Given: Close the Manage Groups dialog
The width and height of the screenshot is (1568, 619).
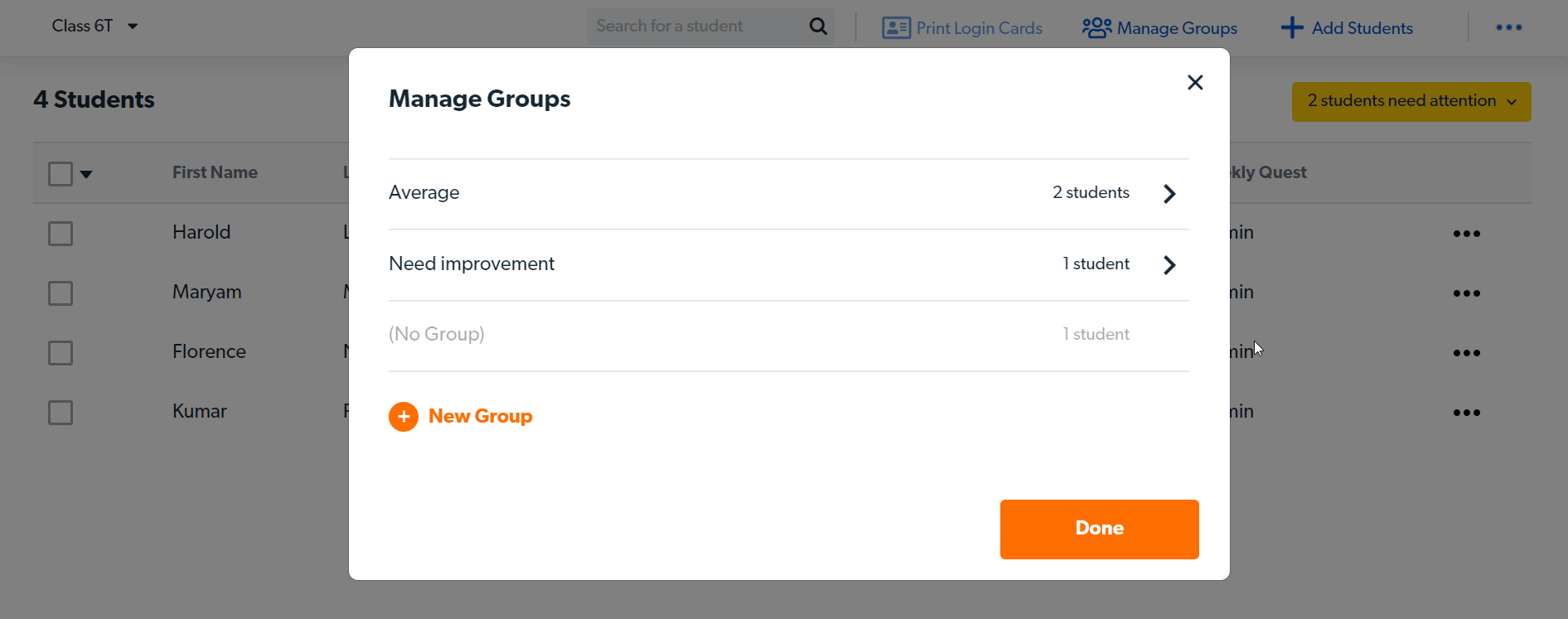Looking at the screenshot, I should [1195, 82].
